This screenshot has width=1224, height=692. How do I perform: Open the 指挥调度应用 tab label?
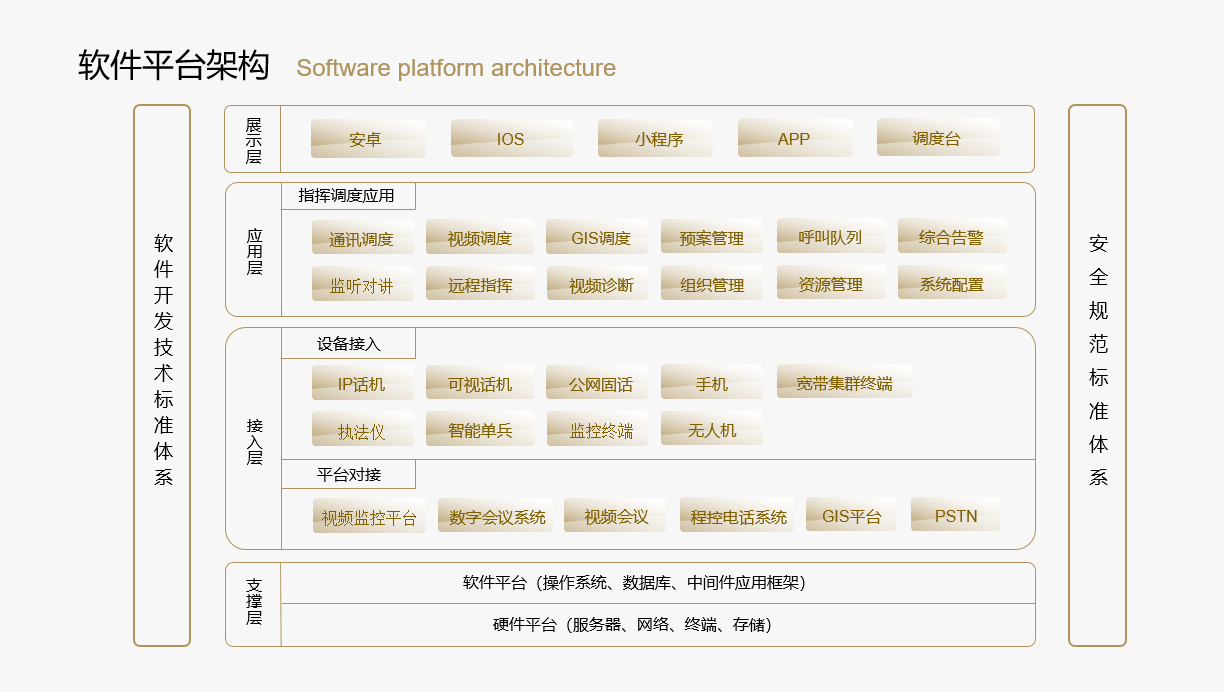[x=347, y=196]
